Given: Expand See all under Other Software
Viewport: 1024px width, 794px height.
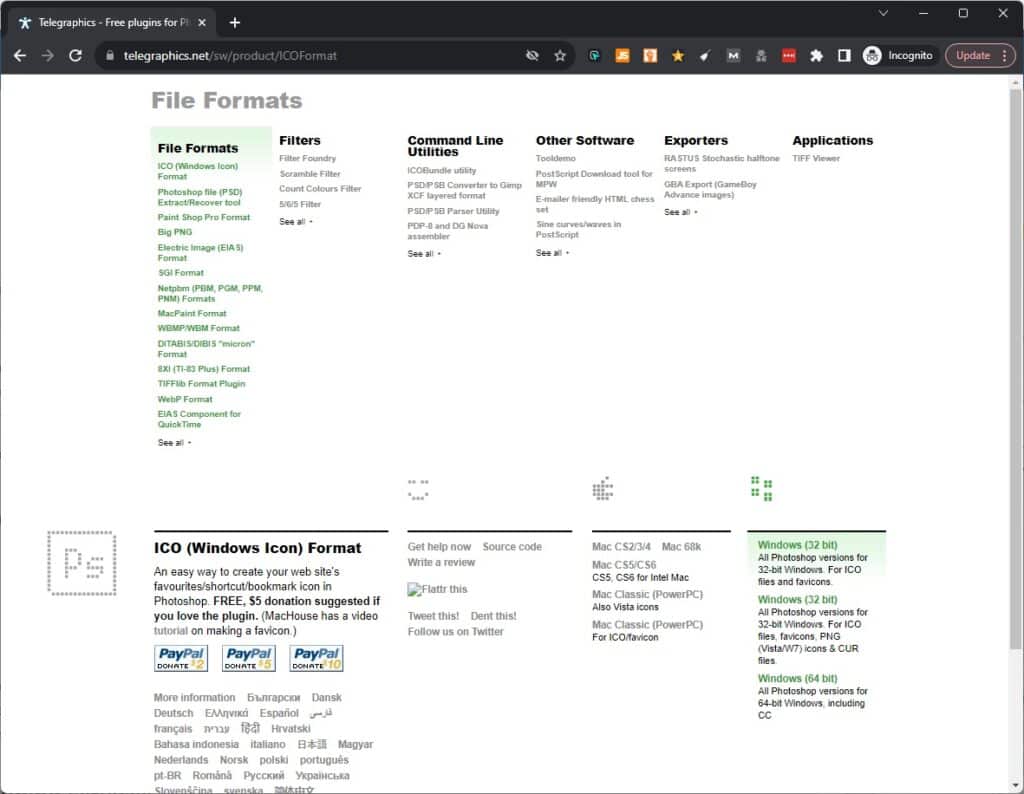Looking at the screenshot, I should 552,253.
